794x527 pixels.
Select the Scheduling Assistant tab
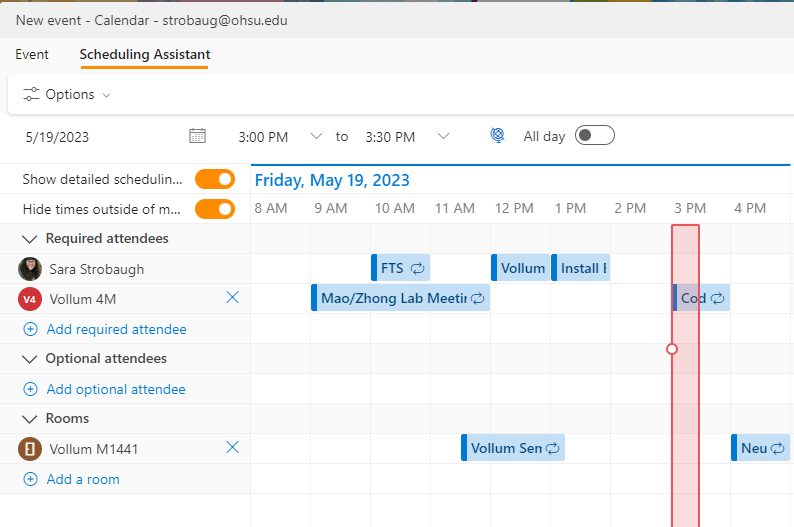[x=145, y=54]
